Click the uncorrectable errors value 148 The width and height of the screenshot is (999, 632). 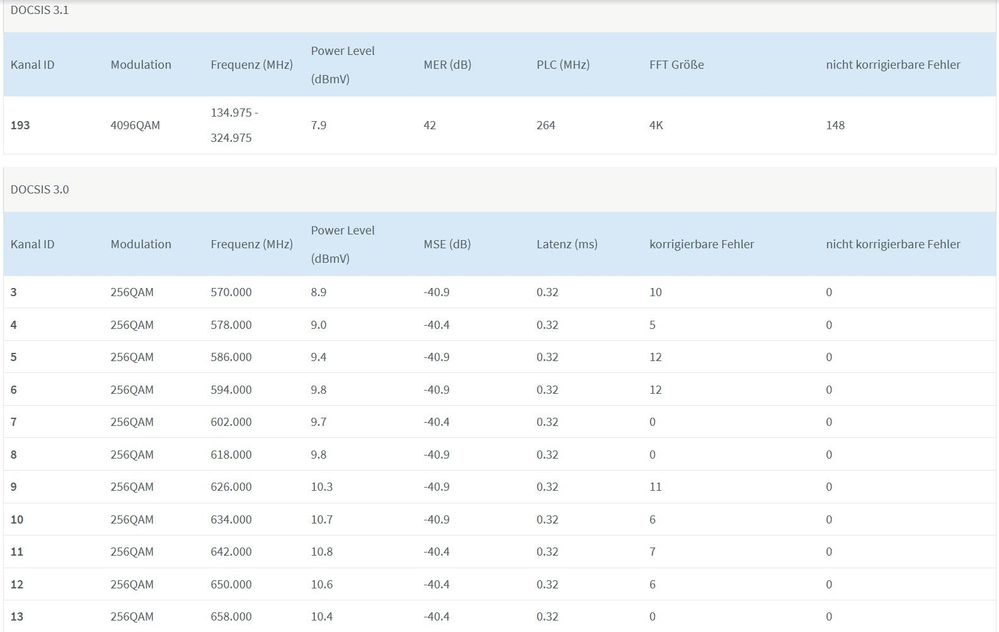coord(835,125)
